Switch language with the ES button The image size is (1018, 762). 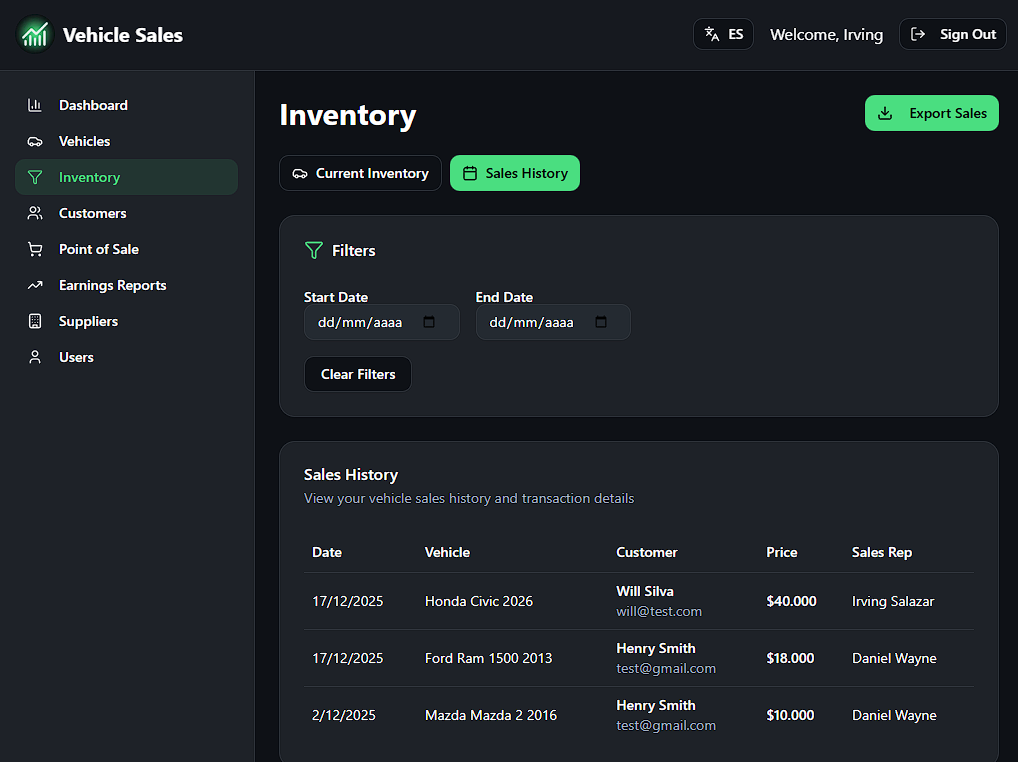click(x=723, y=34)
